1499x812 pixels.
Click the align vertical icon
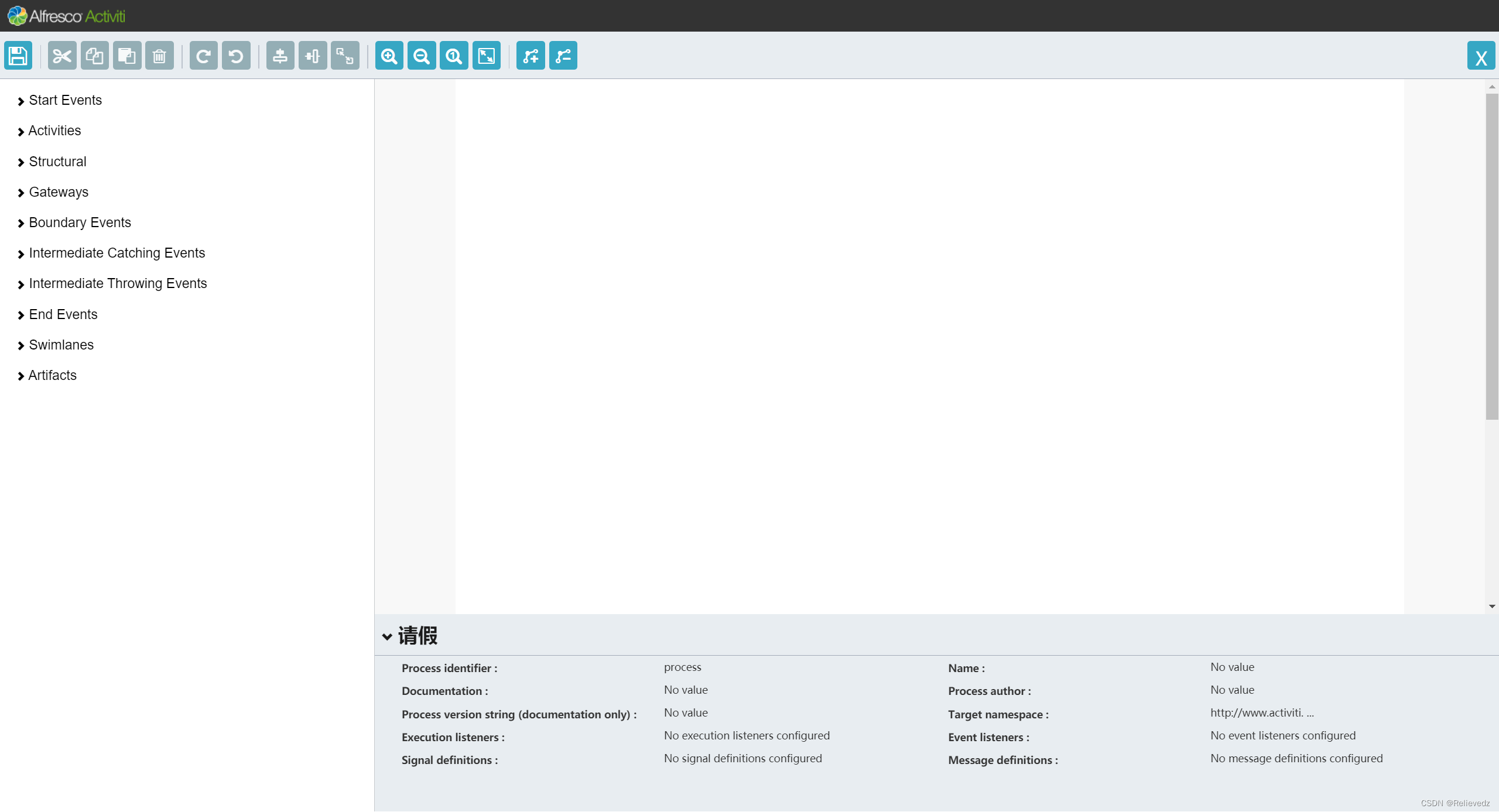(280, 56)
